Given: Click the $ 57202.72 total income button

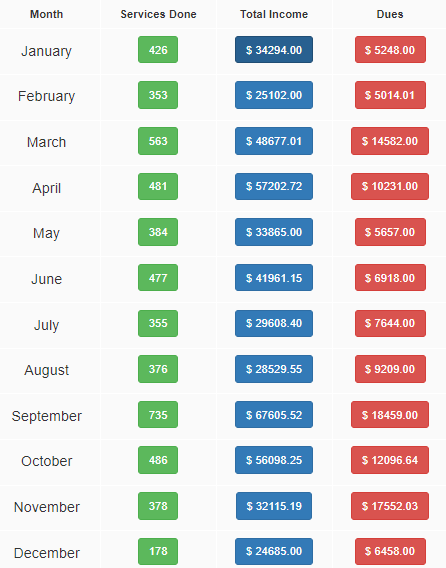Looking at the screenshot, I should (x=274, y=186).
